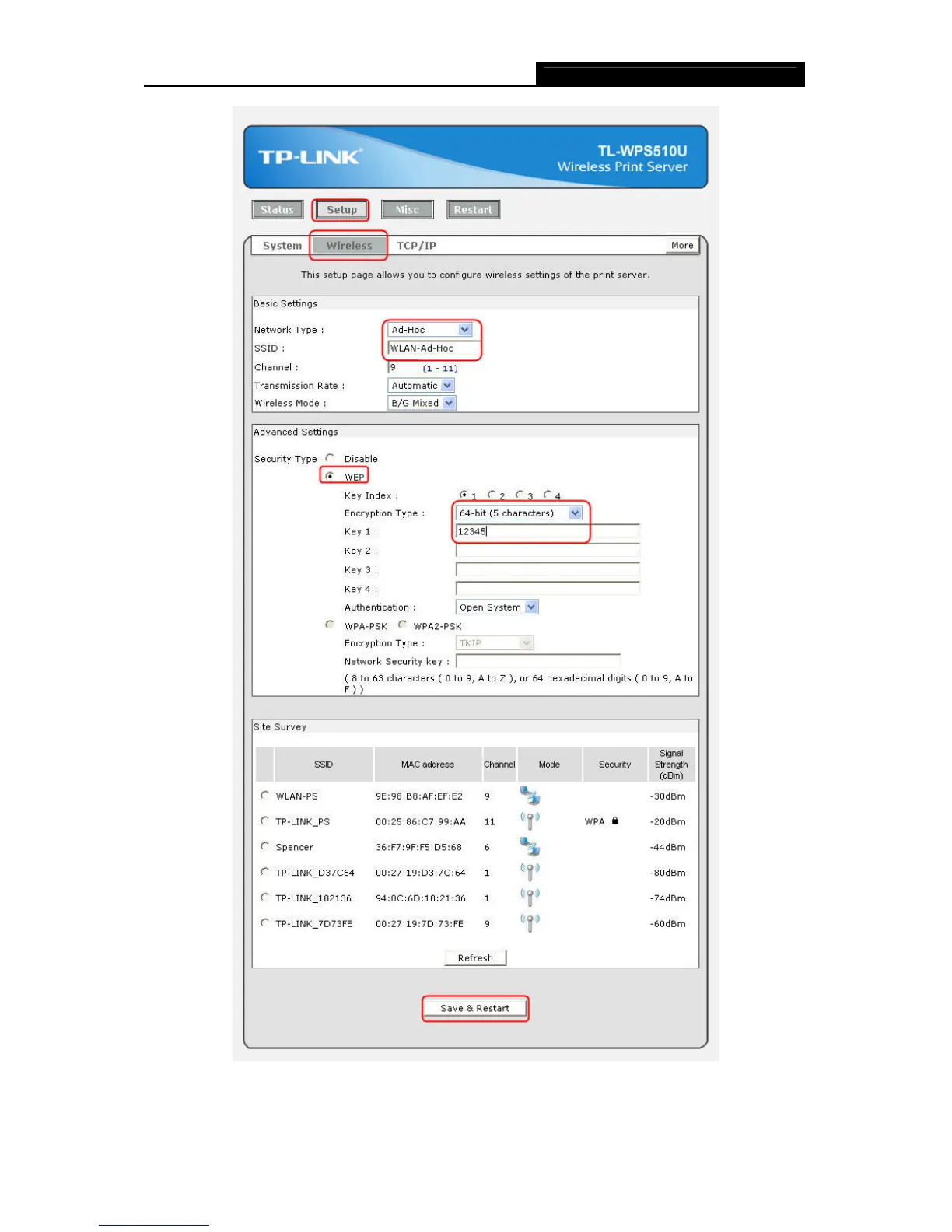Click the SSID input field
This screenshot has height=1232, width=952.
pyautogui.click(x=434, y=348)
